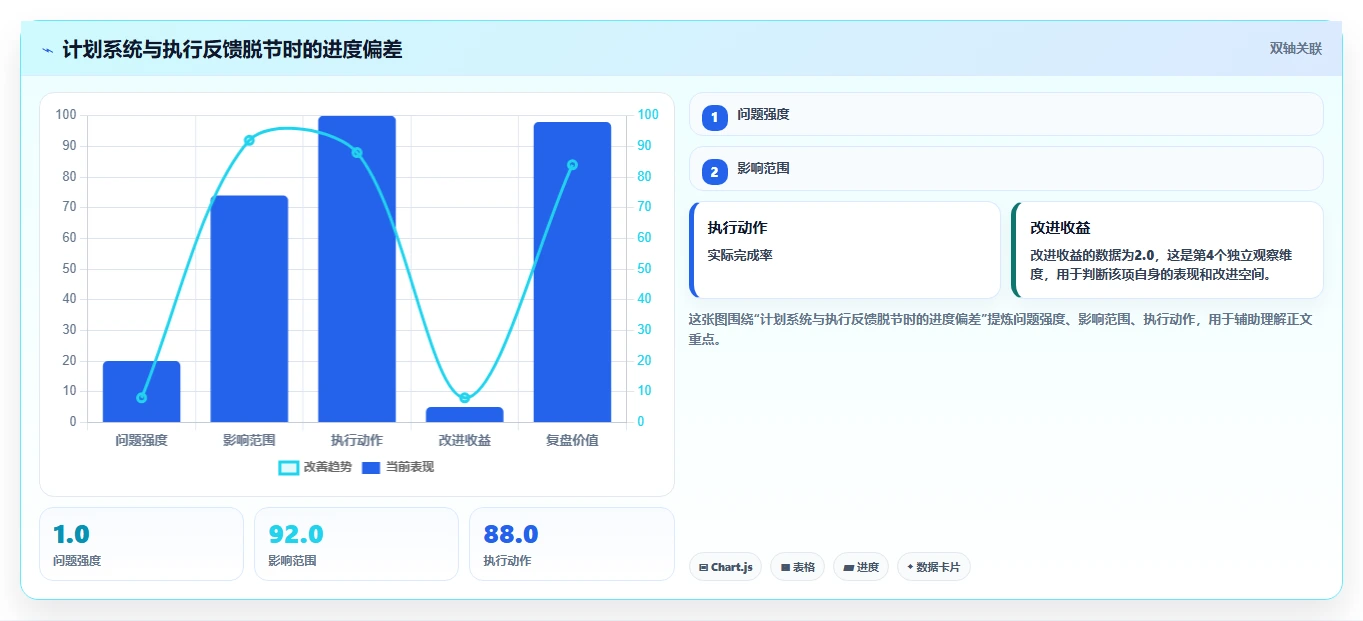Click the 88.0 执行动作 stat card
The image size is (1363, 621).
tap(571, 544)
